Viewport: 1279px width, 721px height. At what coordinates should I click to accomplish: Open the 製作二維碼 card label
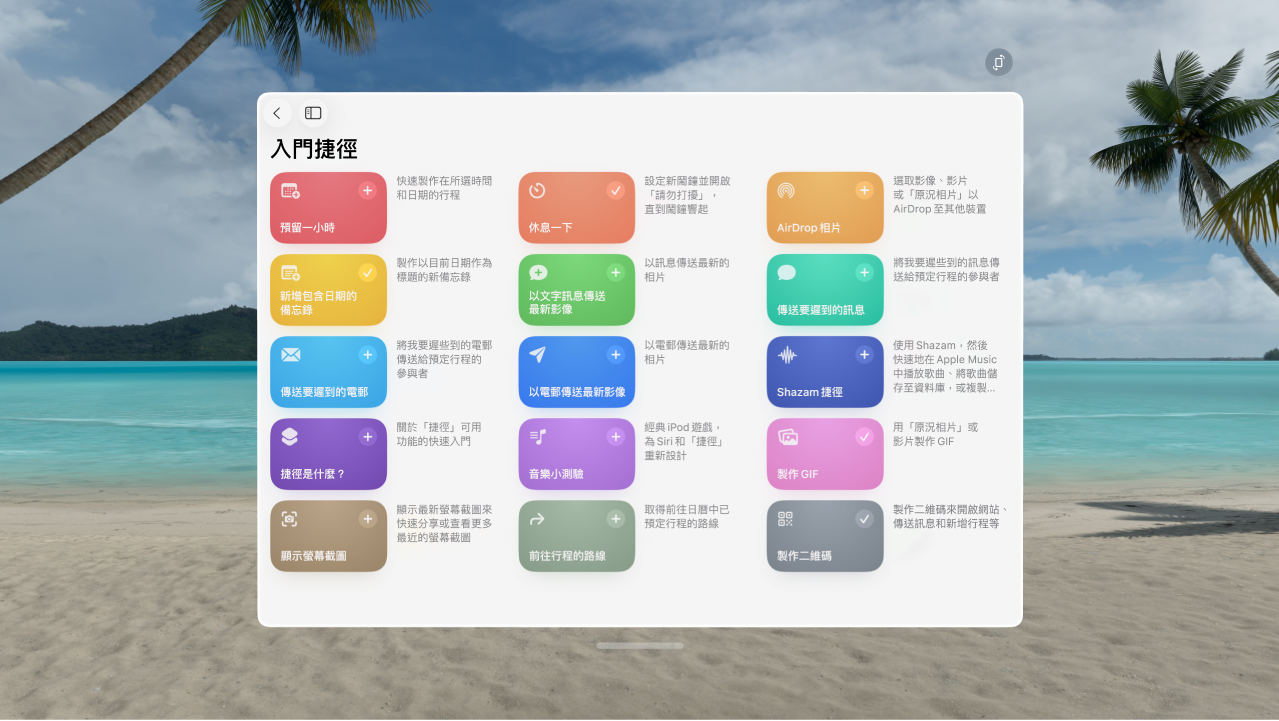pyautogui.click(x=804, y=556)
